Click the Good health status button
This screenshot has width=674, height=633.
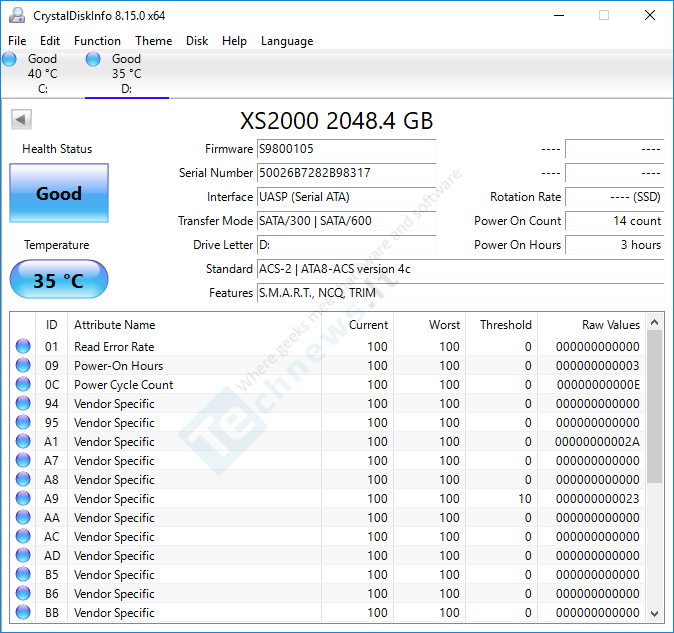coord(59,193)
